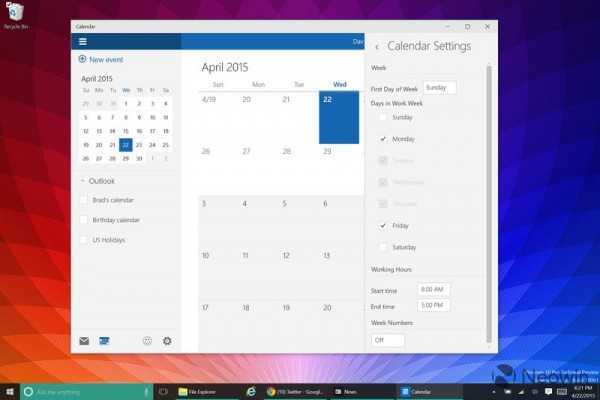Toggle the Tuesday work week checkbox

point(383,160)
